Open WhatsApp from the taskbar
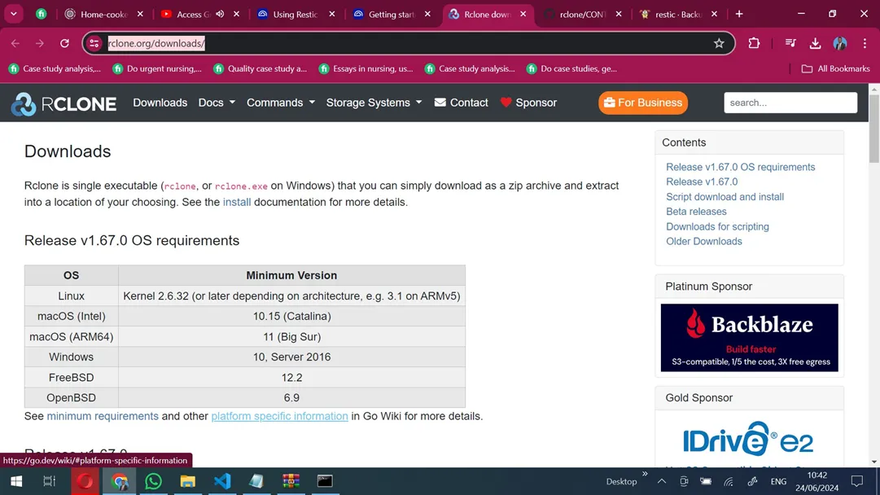Screen dimensions: 880x495 click(153, 481)
